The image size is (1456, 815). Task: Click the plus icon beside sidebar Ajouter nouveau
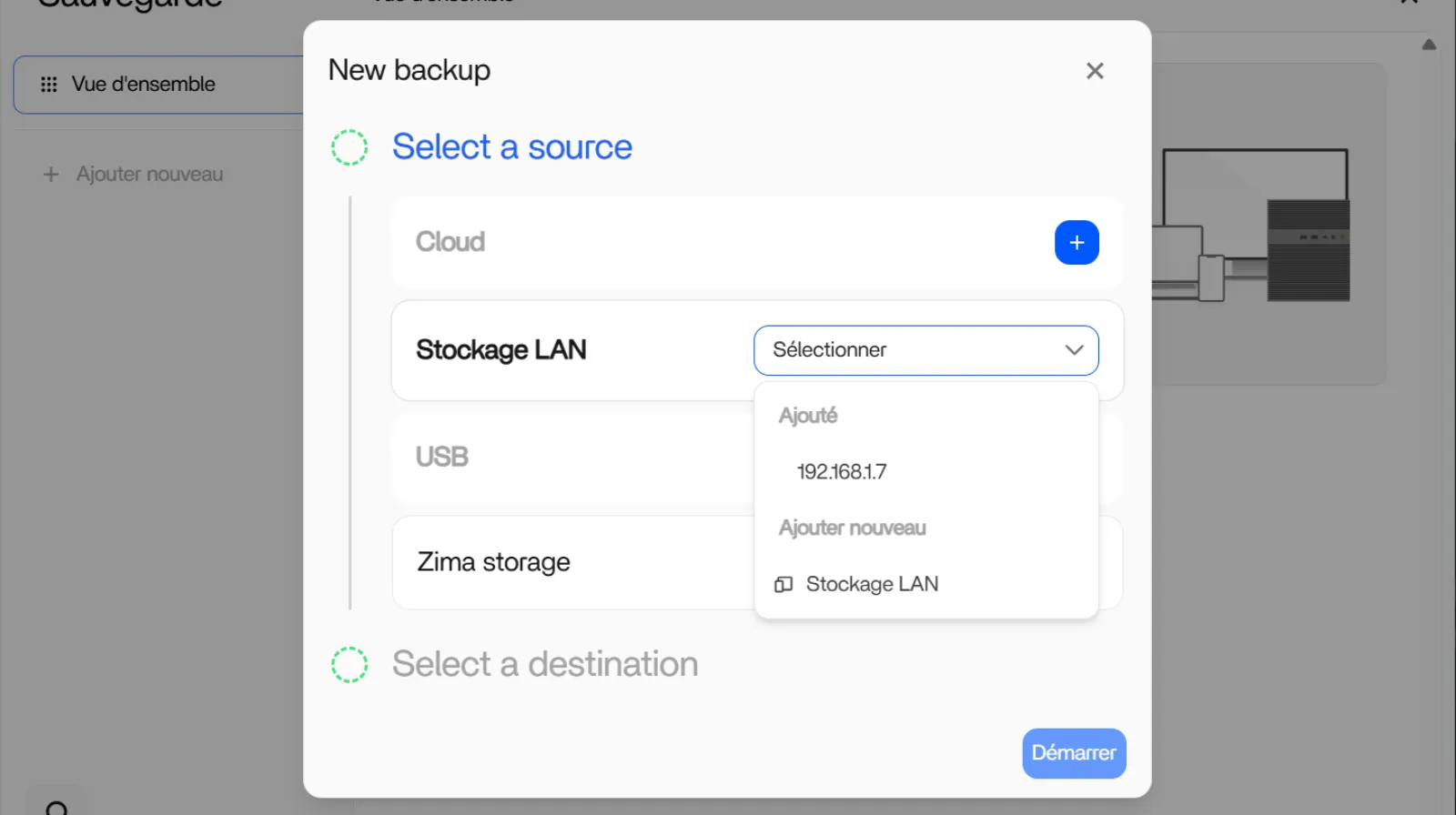click(51, 174)
